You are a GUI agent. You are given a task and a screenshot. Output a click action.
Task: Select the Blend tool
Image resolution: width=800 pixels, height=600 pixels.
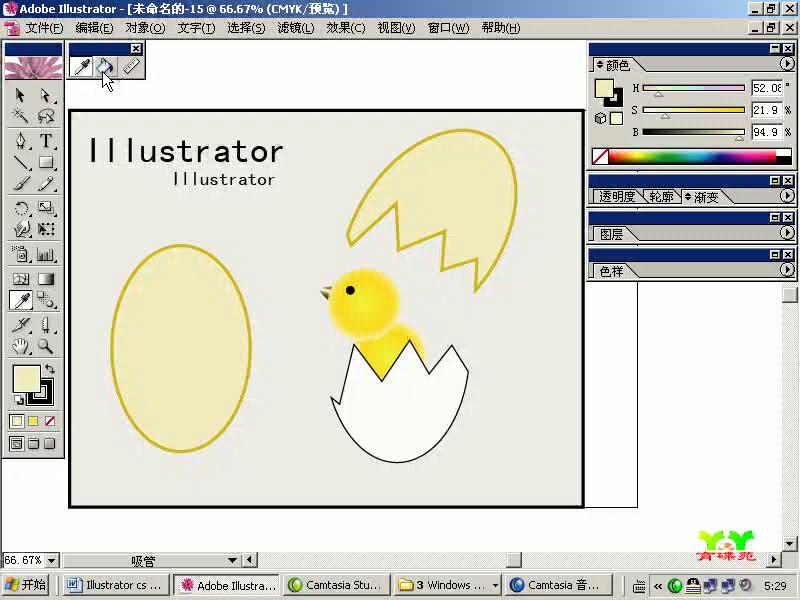point(46,301)
